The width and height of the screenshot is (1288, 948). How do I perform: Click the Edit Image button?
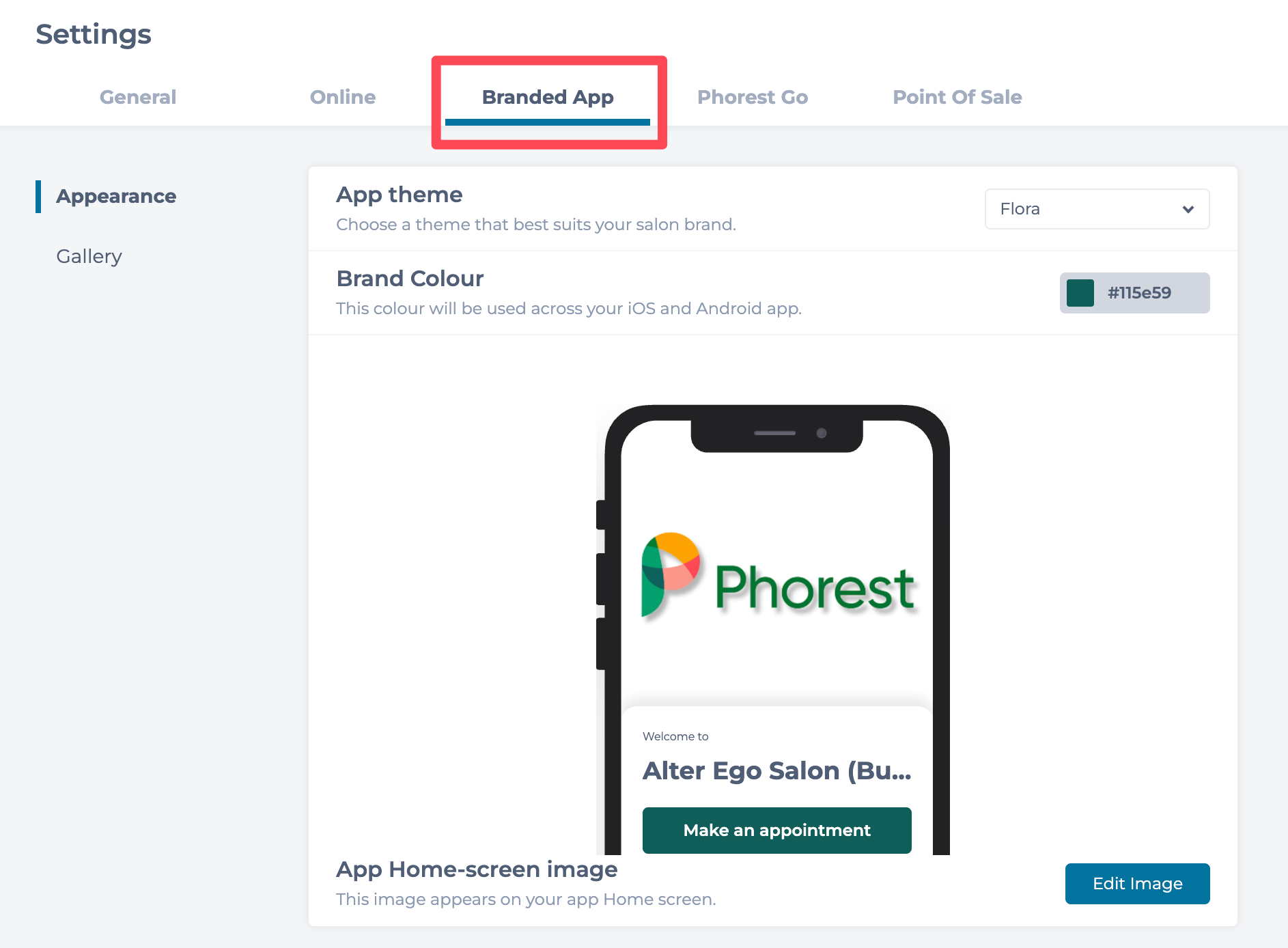coord(1137,884)
